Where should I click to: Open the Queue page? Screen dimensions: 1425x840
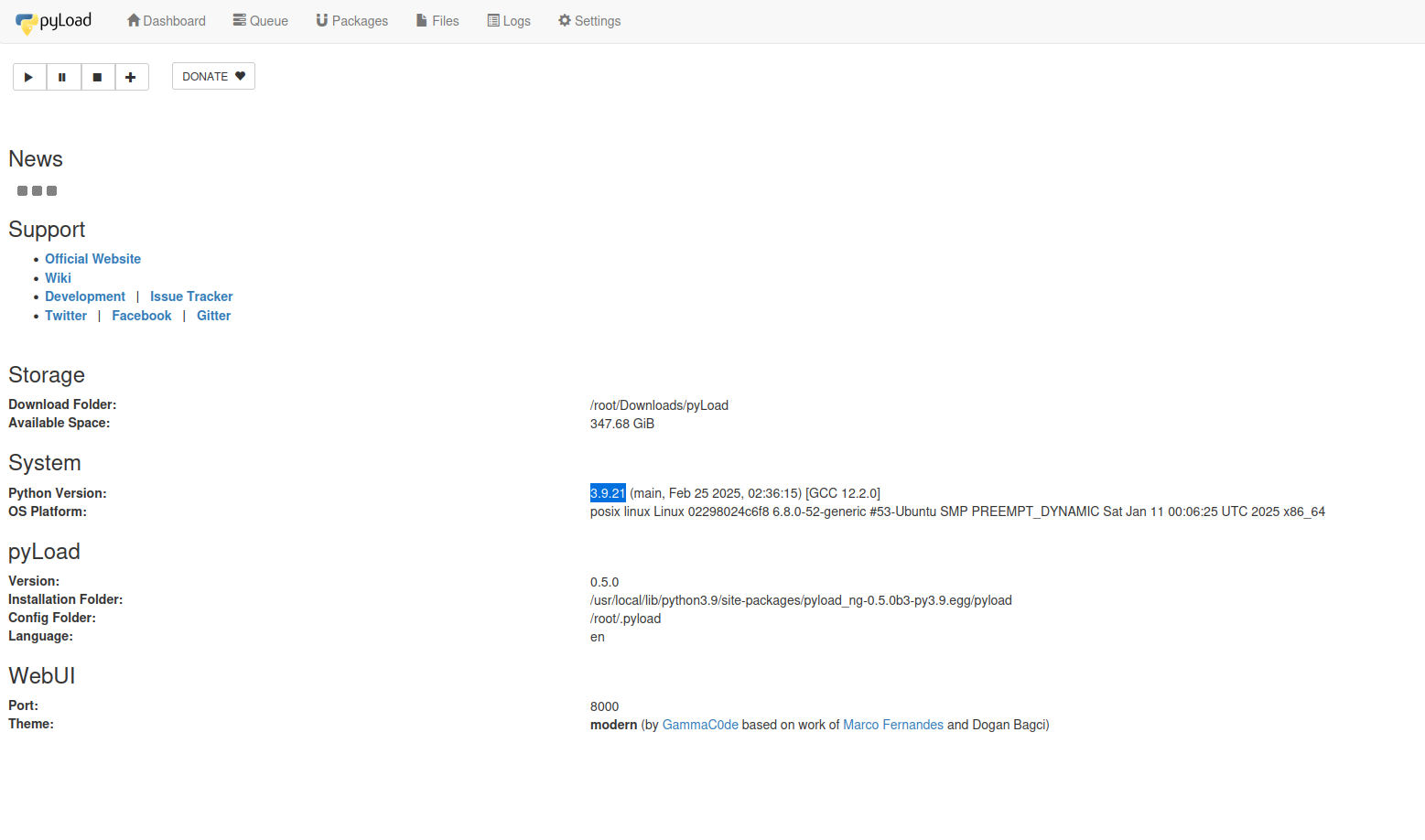point(261,21)
